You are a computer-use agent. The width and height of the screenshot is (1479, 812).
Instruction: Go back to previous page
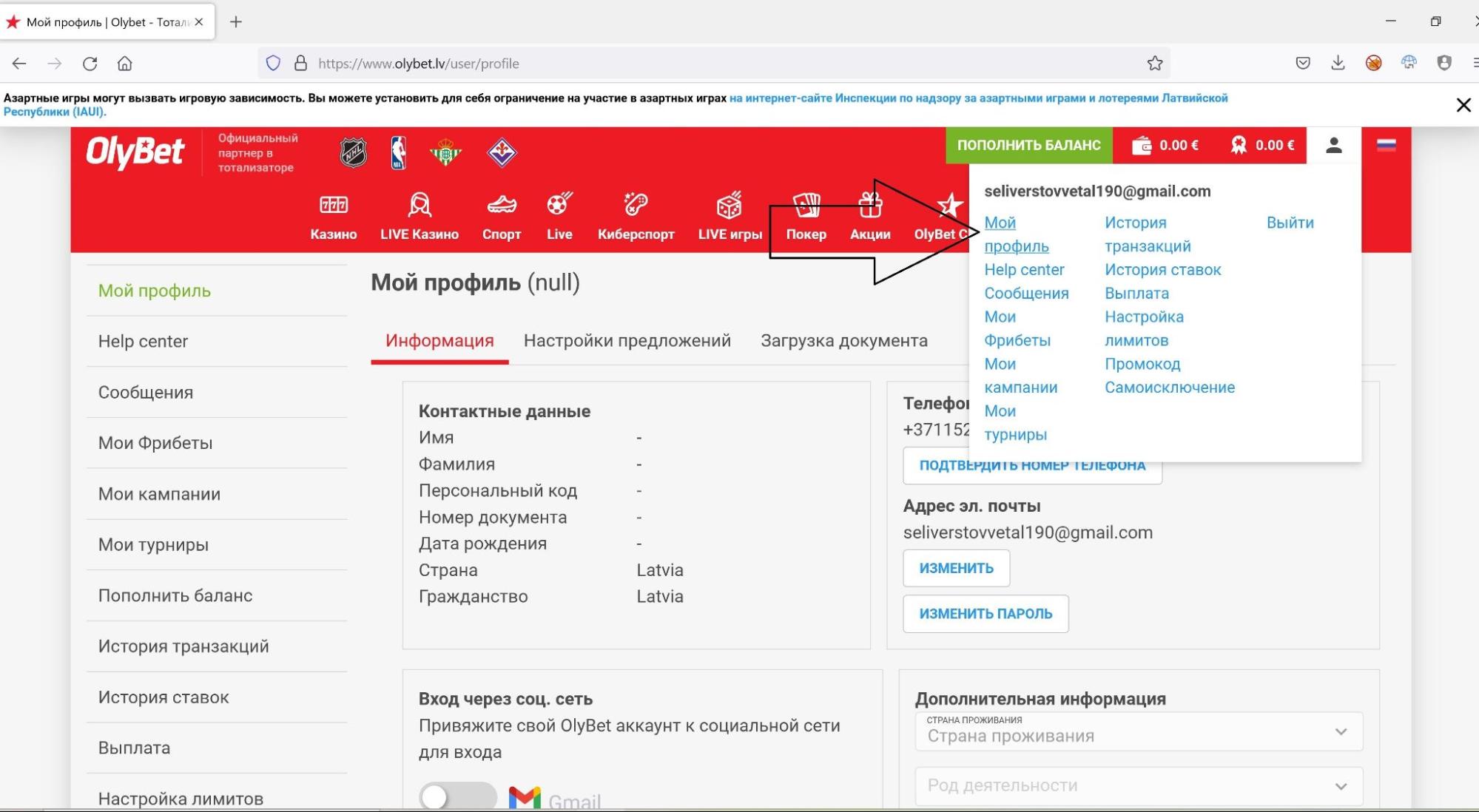pos(19,64)
